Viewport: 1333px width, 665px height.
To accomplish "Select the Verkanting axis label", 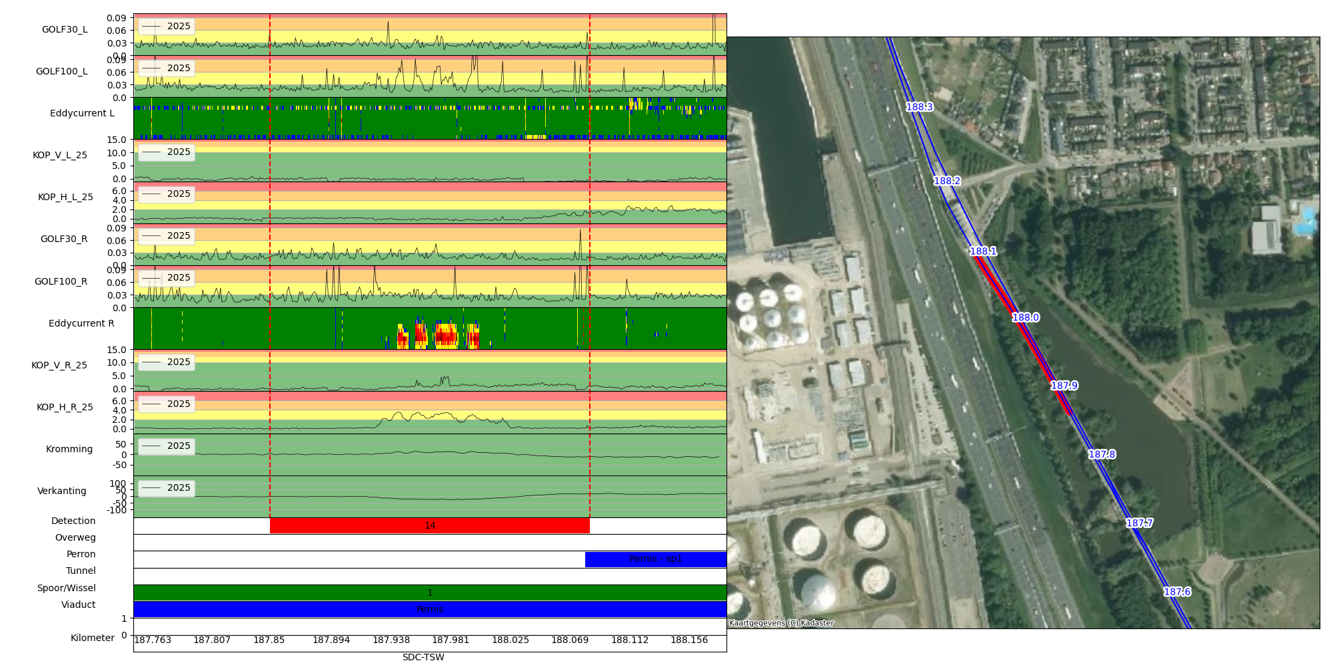I will coord(62,492).
